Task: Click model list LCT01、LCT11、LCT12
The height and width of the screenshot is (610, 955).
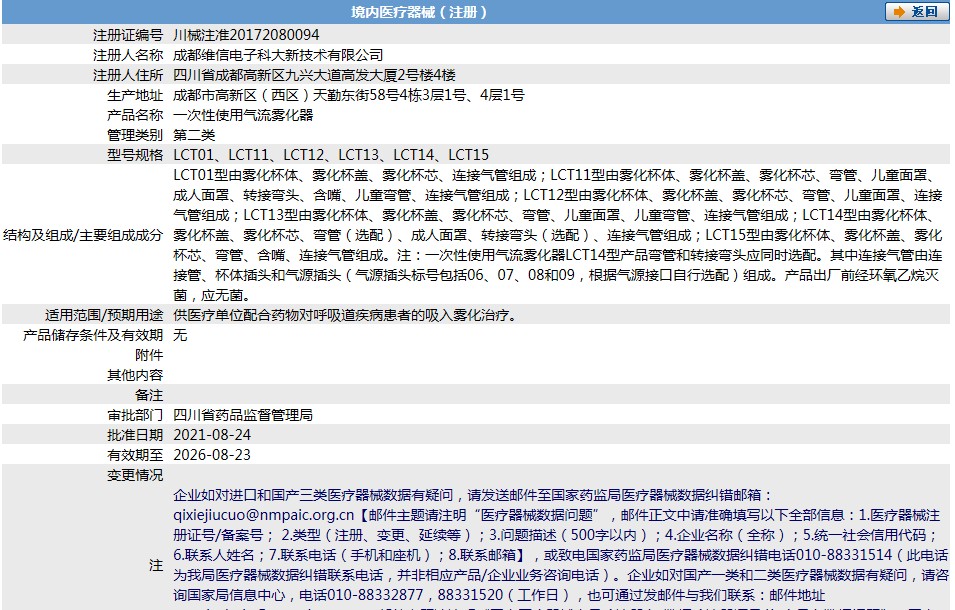Action: click(248, 155)
